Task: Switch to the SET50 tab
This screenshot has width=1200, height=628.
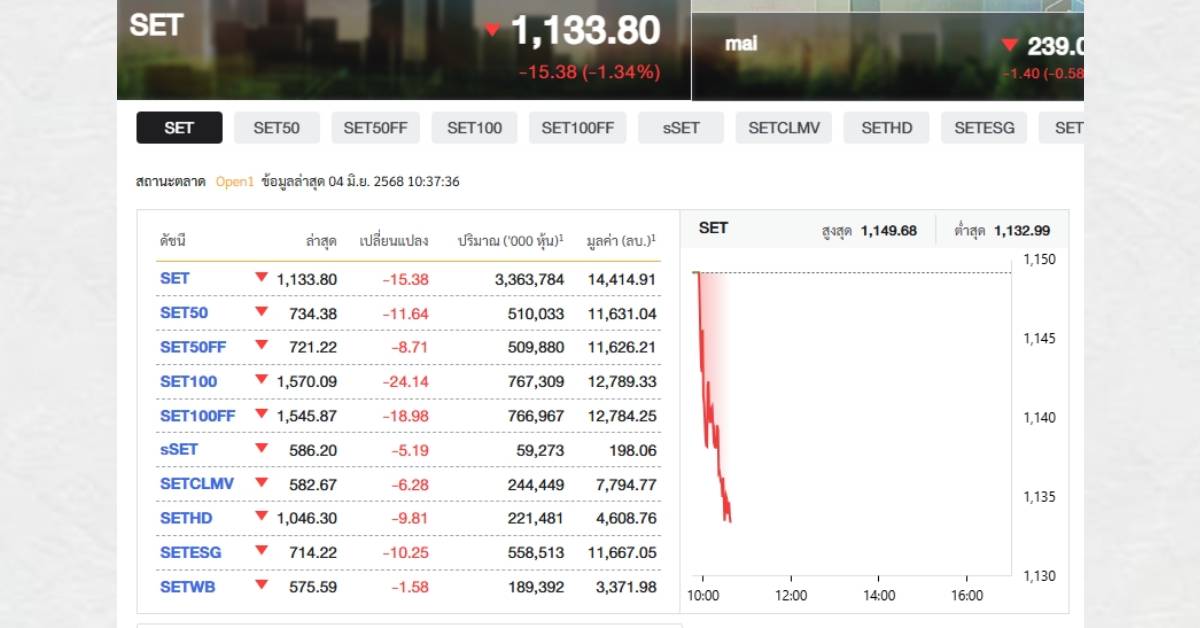Action: [x=276, y=128]
